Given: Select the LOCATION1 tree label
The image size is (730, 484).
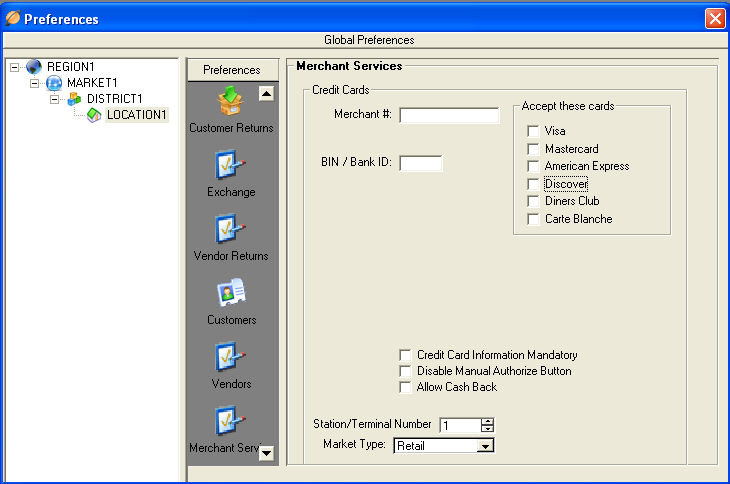Looking at the screenshot, I should coord(137,115).
